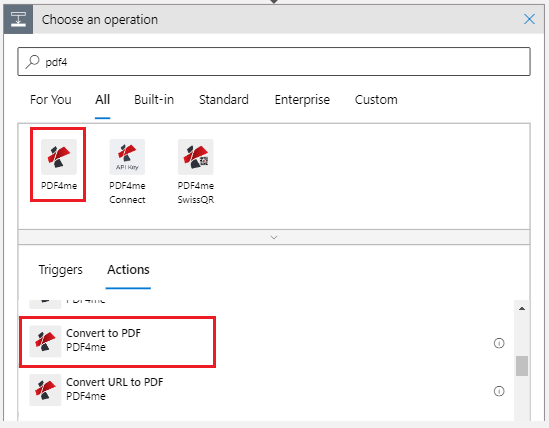Click the Convert URL to PDF action icon
The height and width of the screenshot is (428, 549).
coord(45,390)
